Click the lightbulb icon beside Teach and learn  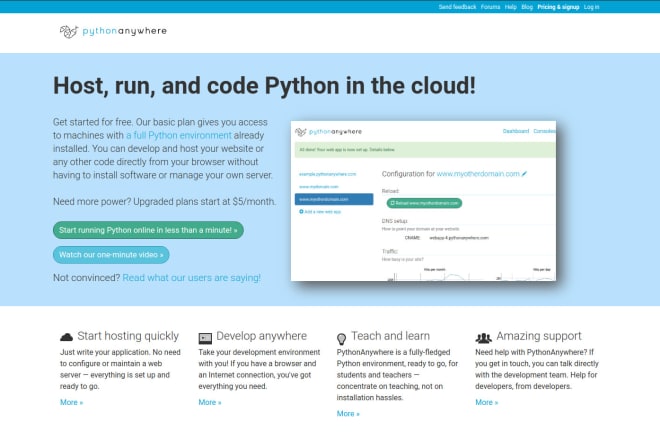341,339
